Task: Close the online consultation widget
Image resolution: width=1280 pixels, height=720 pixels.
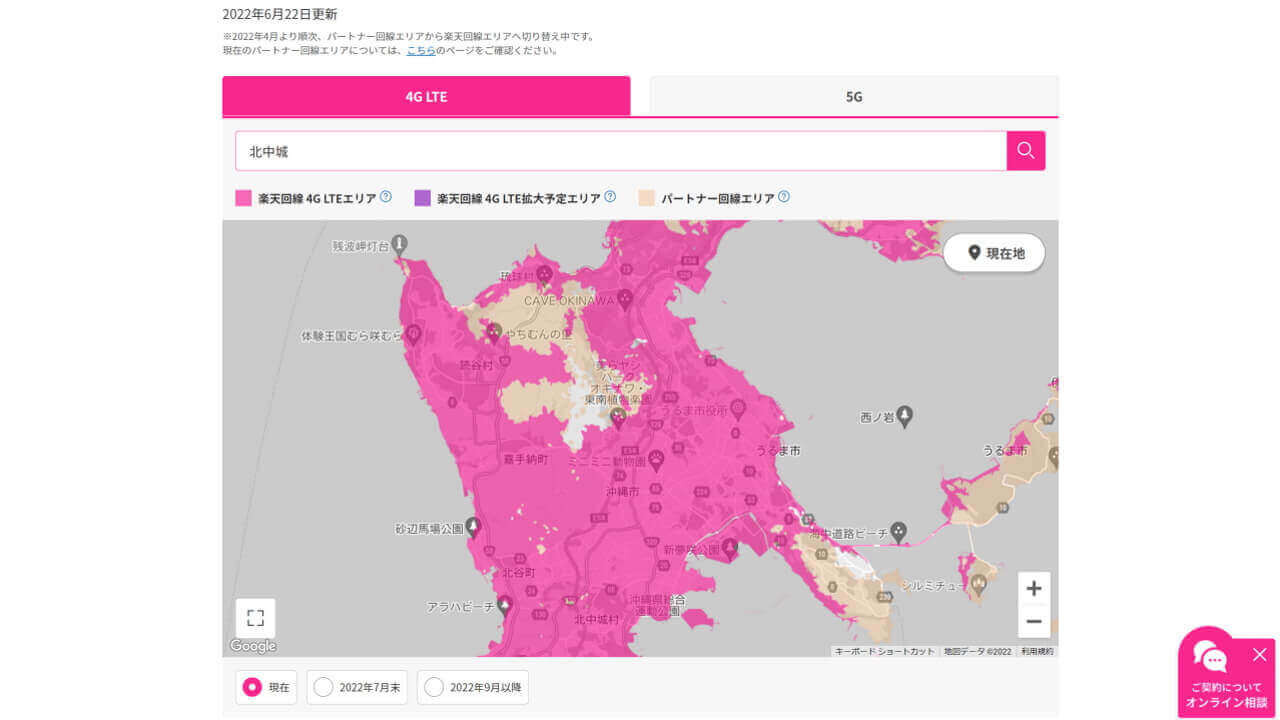Action: coord(1259,655)
